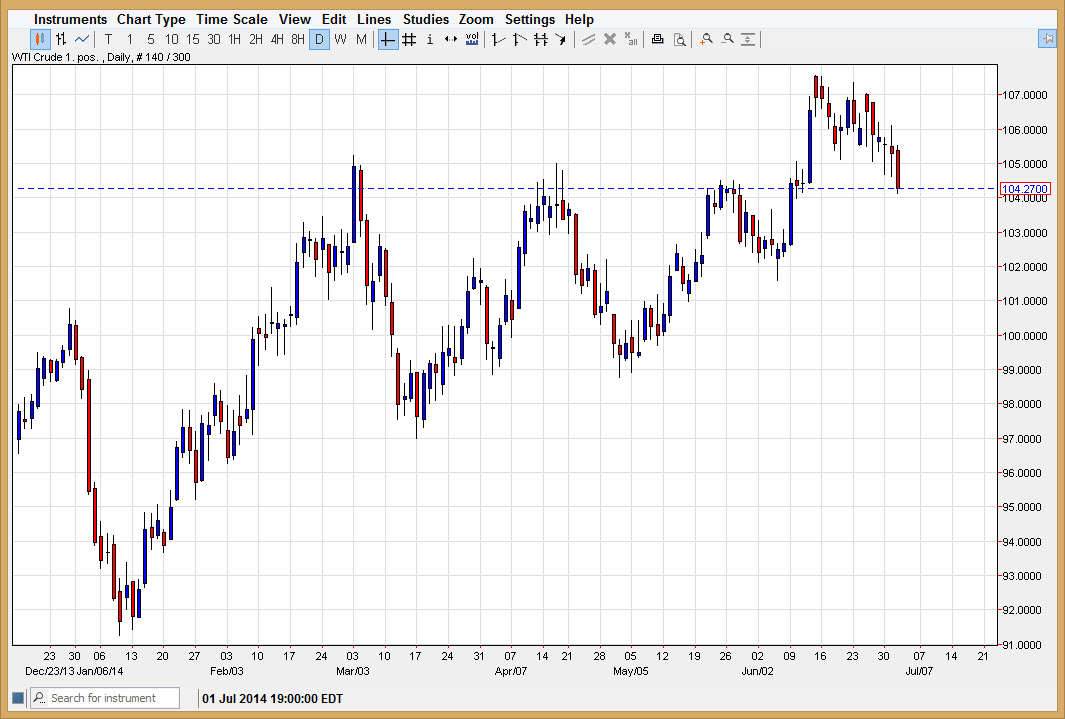
Task: Open the Time Scale menu
Action: click(x=232, y=19)
